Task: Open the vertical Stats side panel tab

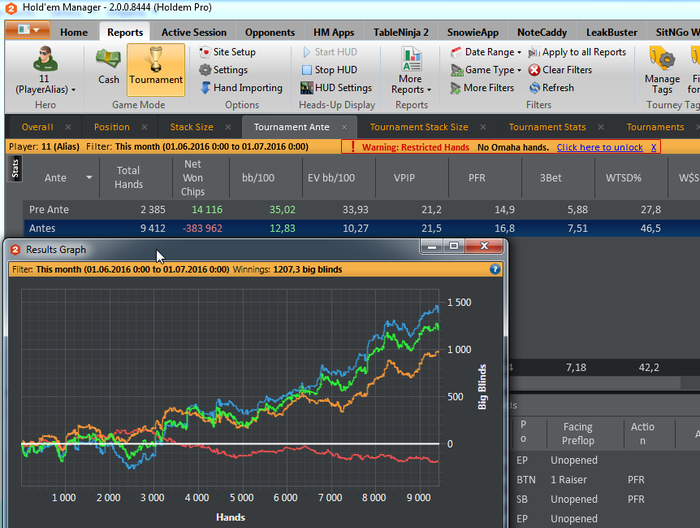Action: pos(15,169)
